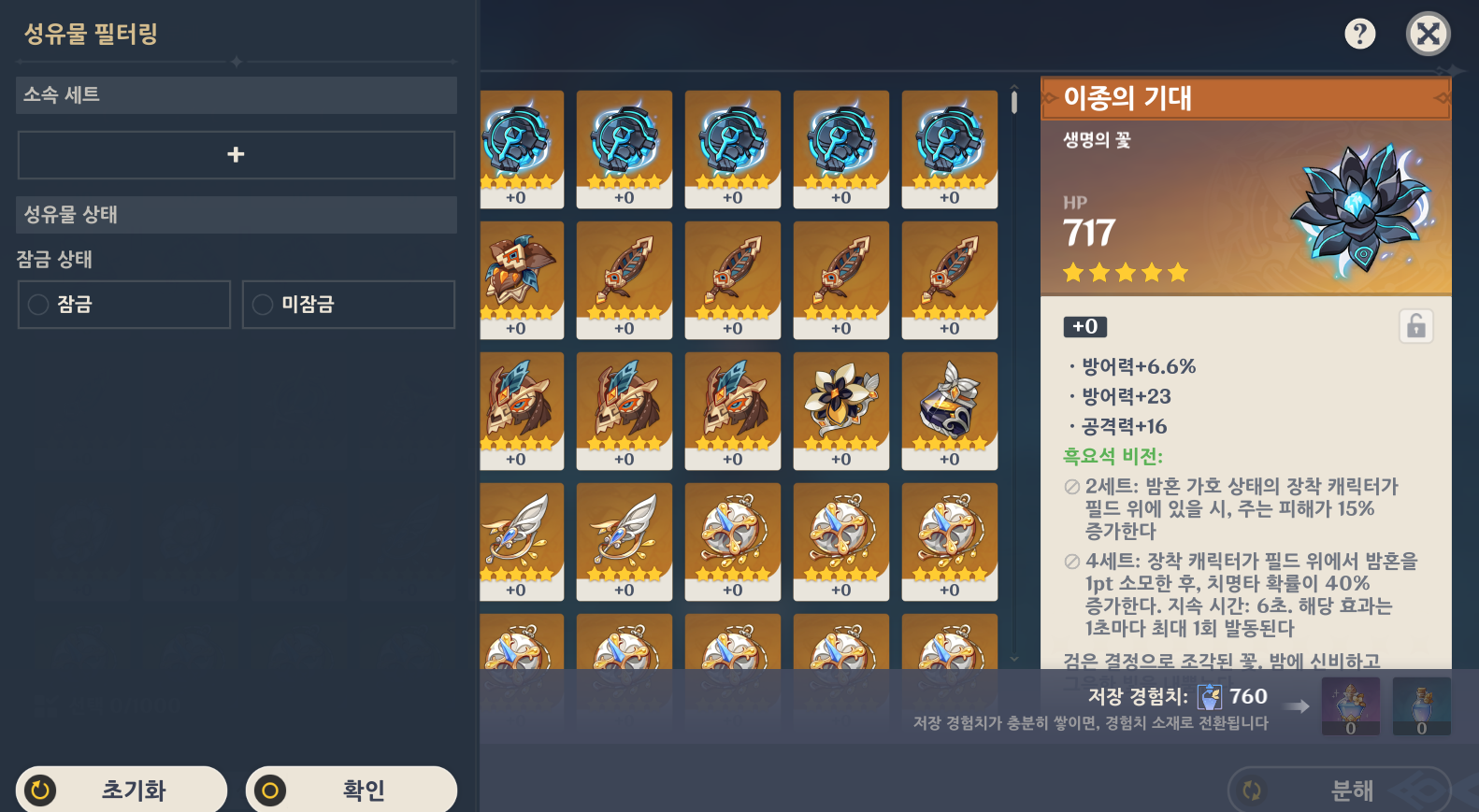The height and width of the screenshot is (812, 1479).
Task: Confirm filter with 확인 button
Action: point(352,791)
